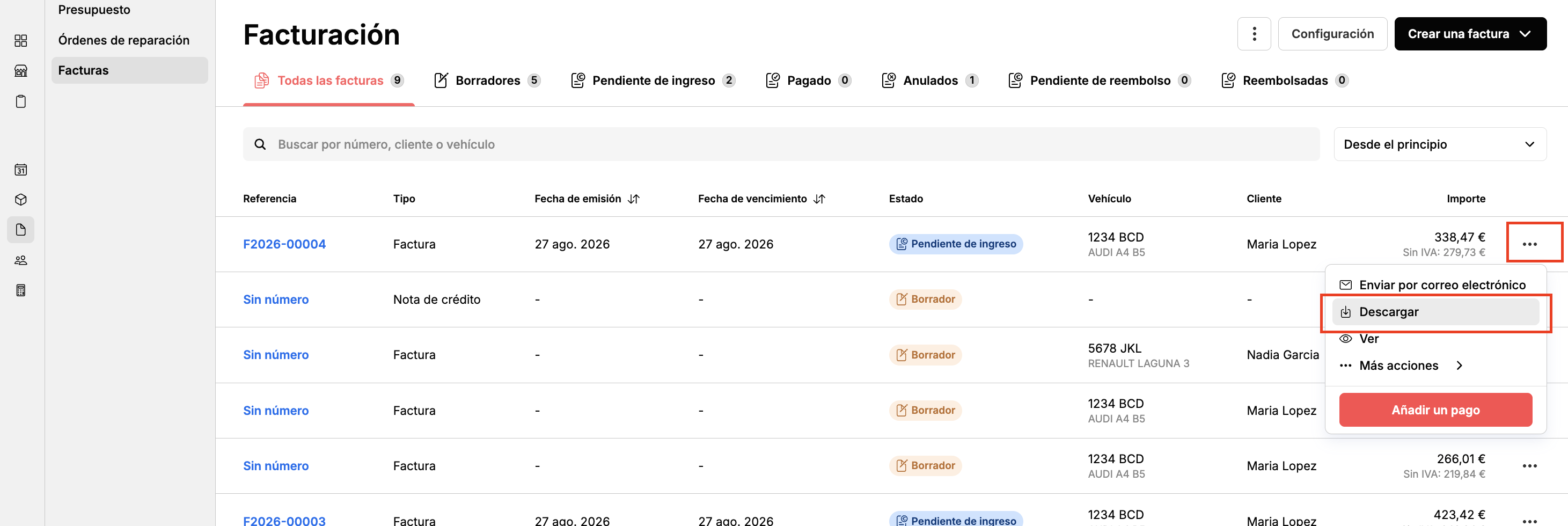Click the Importe column header

pyautogui.click(x=1466, y=199)
